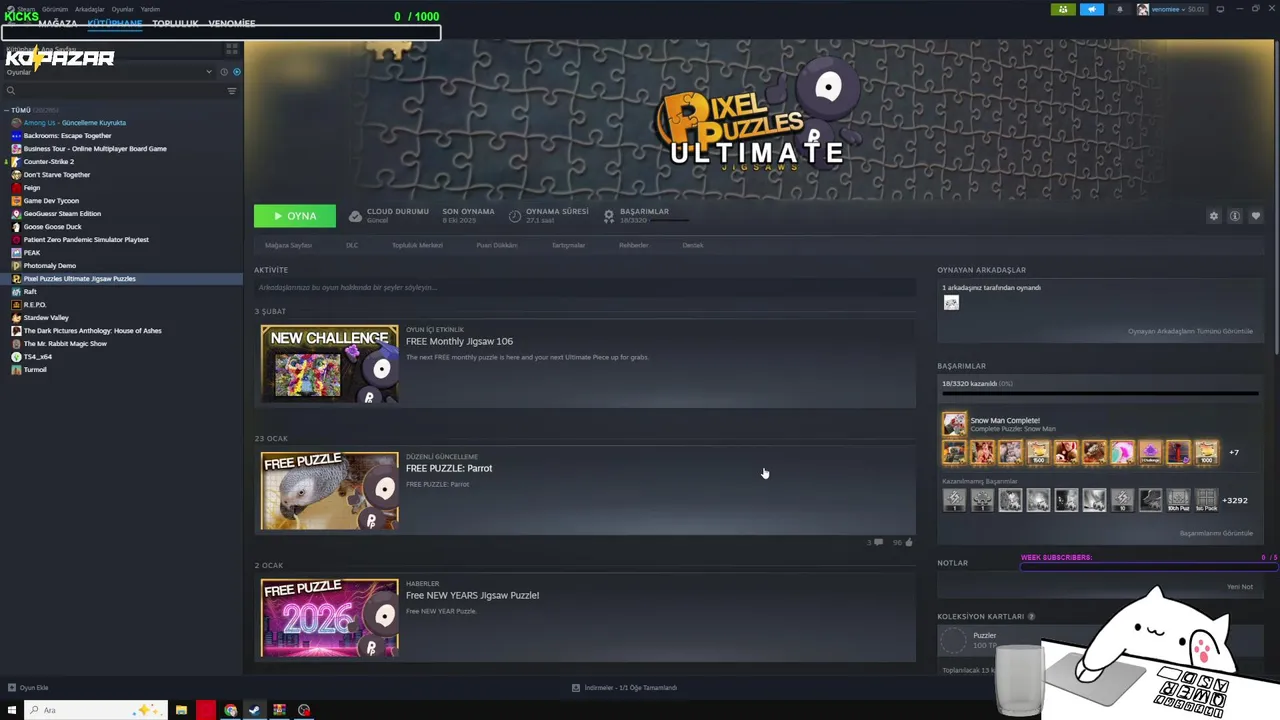The height and width of the screenshot is (720, 1280).
Task: Open the VENOMİEE profile tab
Action: (232, 23)
